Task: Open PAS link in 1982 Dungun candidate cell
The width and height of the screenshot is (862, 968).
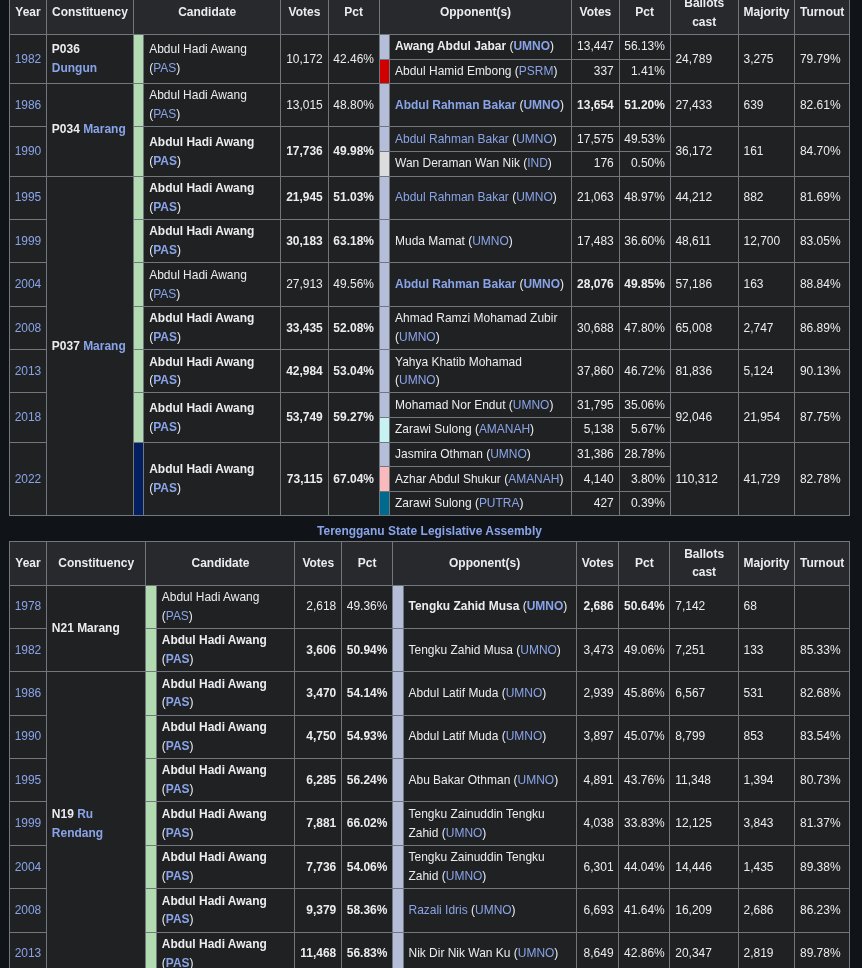Action: (165, 68)
